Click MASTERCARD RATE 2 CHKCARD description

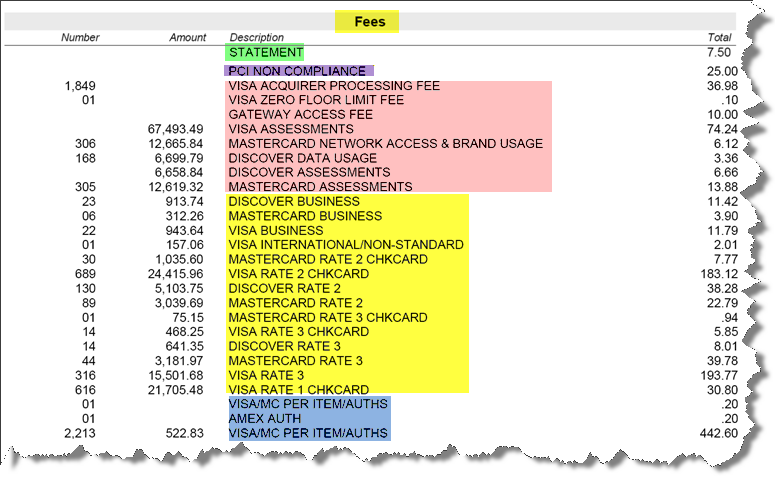pos(328,260)
